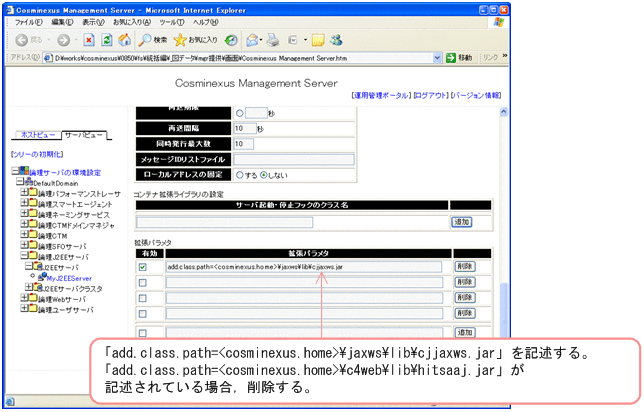
Task: Click the Print icon in toolbar
Action: pyautogui.click(x=278, y=40)
